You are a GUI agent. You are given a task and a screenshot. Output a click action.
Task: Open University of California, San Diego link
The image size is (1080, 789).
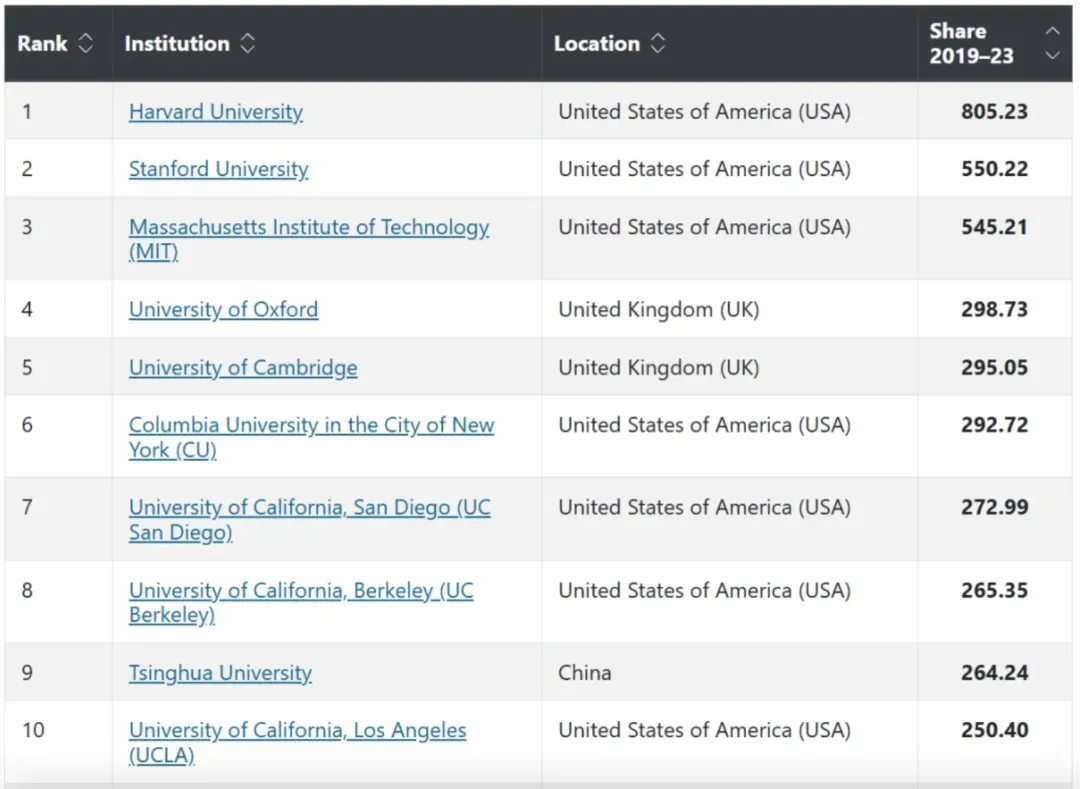[x=309, y=519]
